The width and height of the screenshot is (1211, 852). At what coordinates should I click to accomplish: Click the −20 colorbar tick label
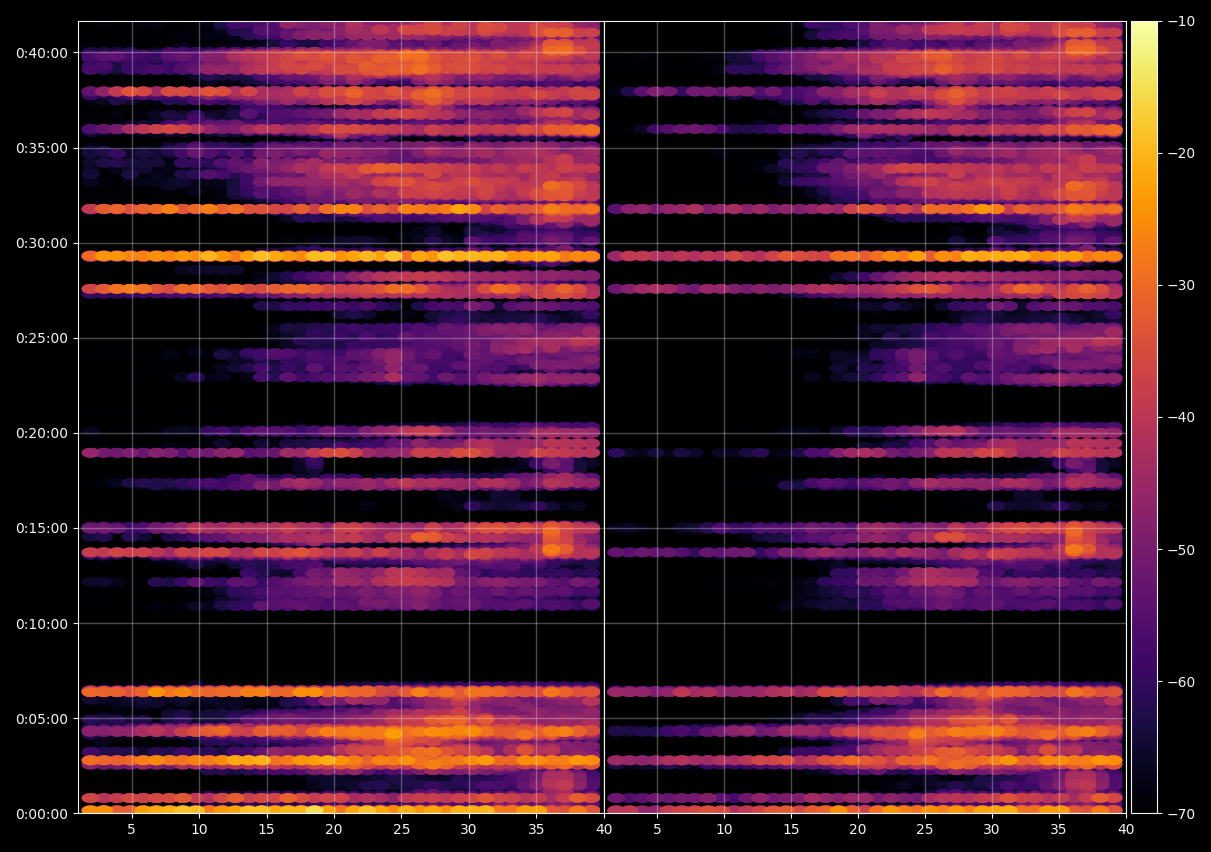[x=1180, y=153]
